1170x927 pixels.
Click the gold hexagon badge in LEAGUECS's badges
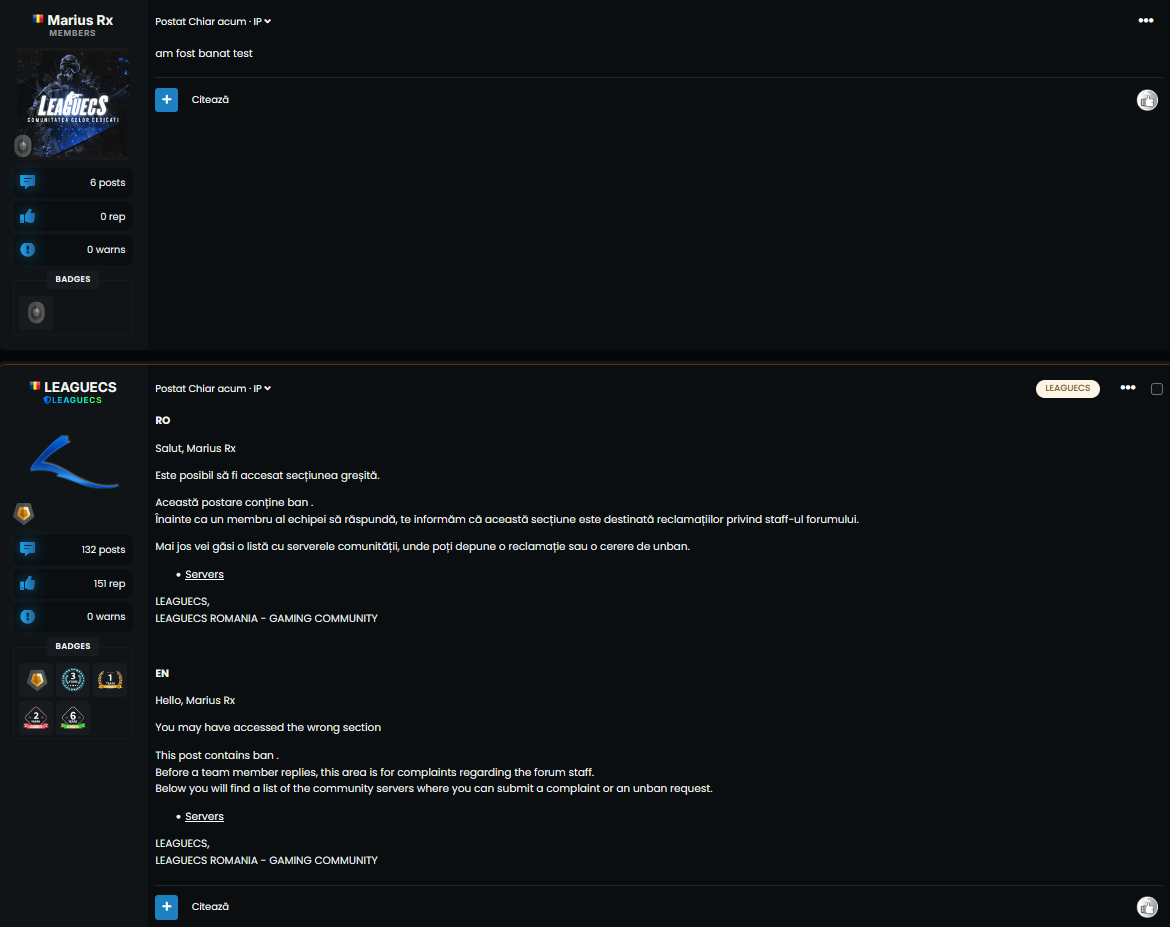(x=37, y=680)
